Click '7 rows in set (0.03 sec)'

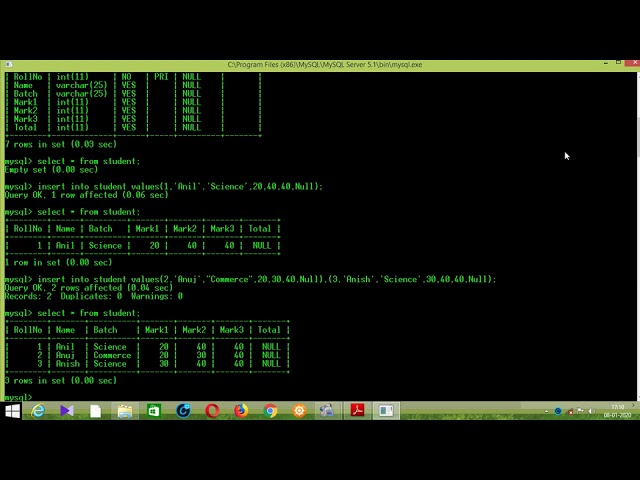61,144
